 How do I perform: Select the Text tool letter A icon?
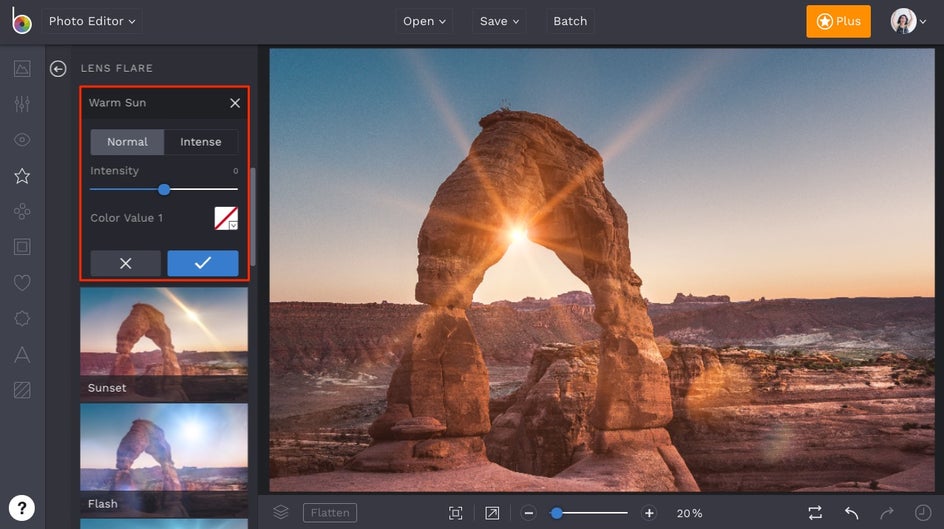[22, 354]
